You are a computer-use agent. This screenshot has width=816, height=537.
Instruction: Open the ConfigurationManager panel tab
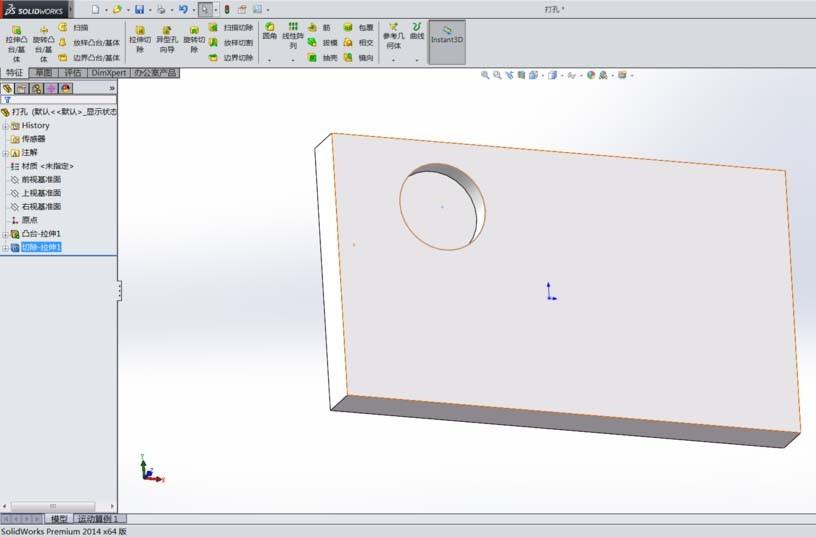pos(36,88)
